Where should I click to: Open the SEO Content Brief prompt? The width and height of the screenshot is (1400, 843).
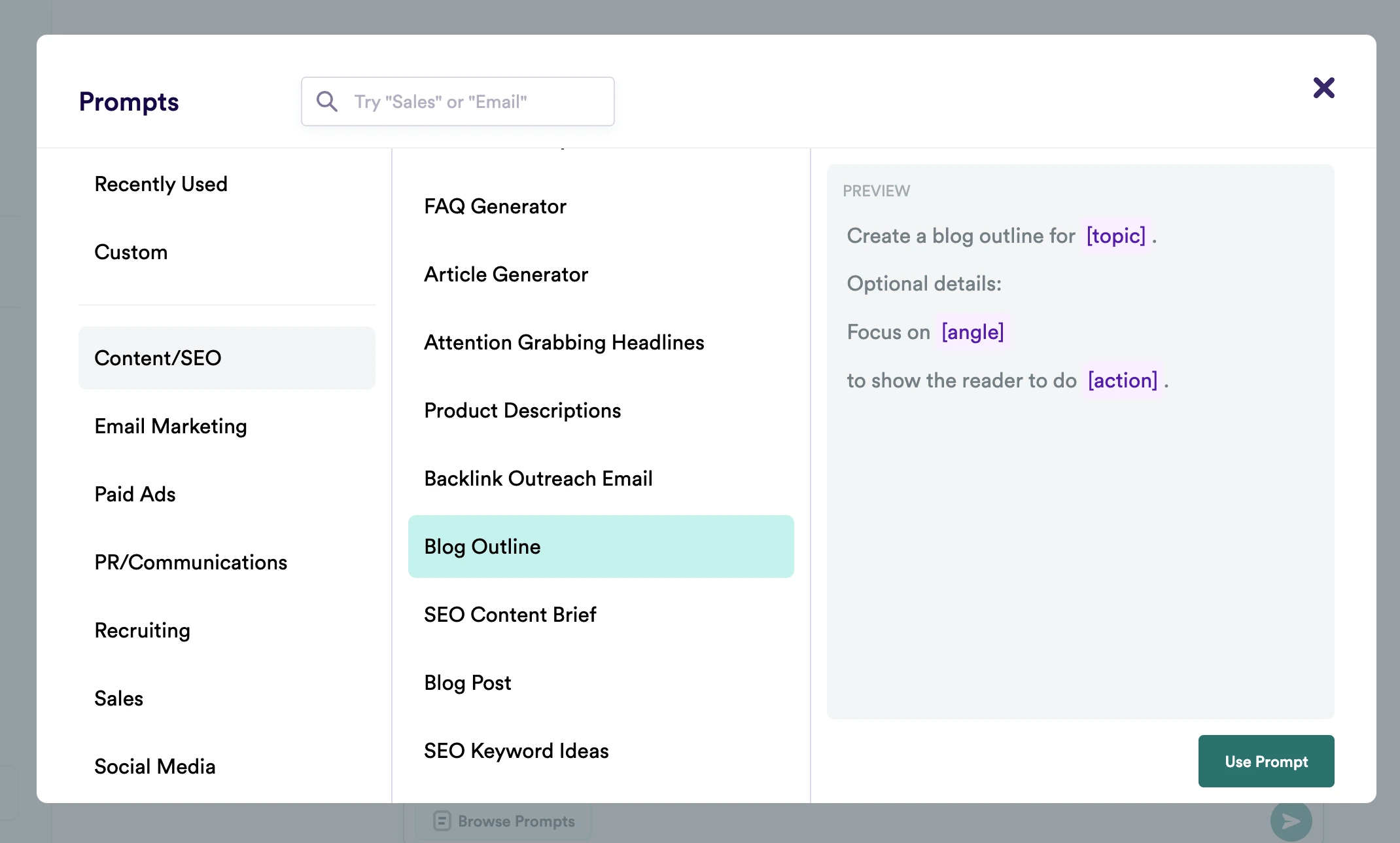pos(510,614)
